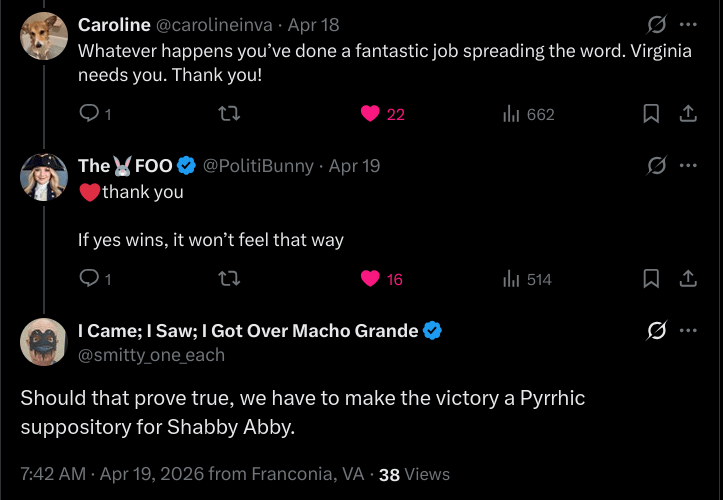Retweet the PolitiBunny reply
Screen dimensions: 723x500
[x=228, y=279]
